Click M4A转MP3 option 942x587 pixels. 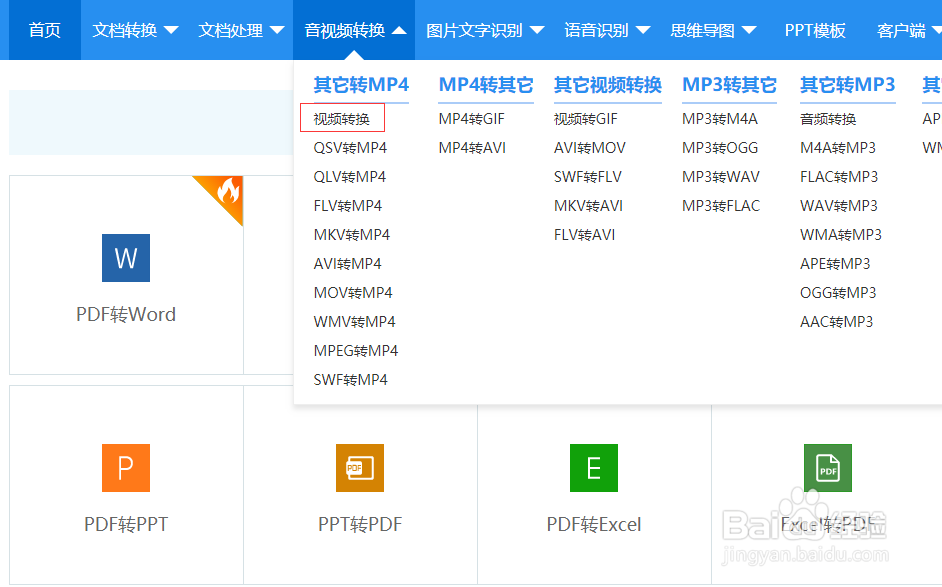coord(838,148)
